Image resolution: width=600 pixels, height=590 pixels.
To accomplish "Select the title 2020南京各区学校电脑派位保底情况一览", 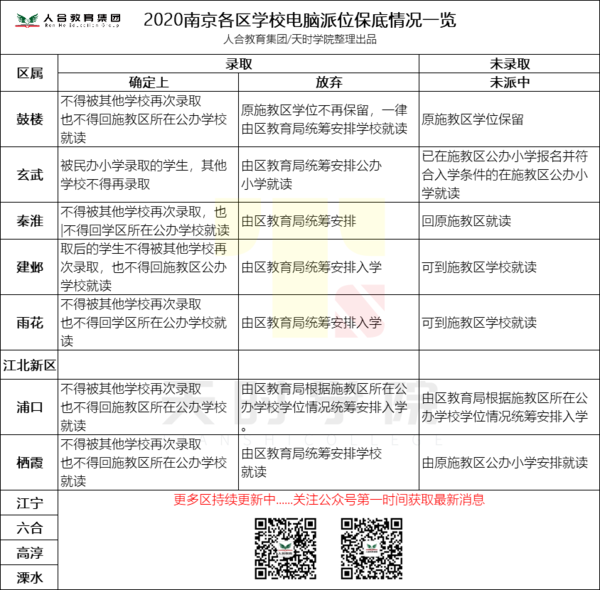I will [x=300, y=20].
